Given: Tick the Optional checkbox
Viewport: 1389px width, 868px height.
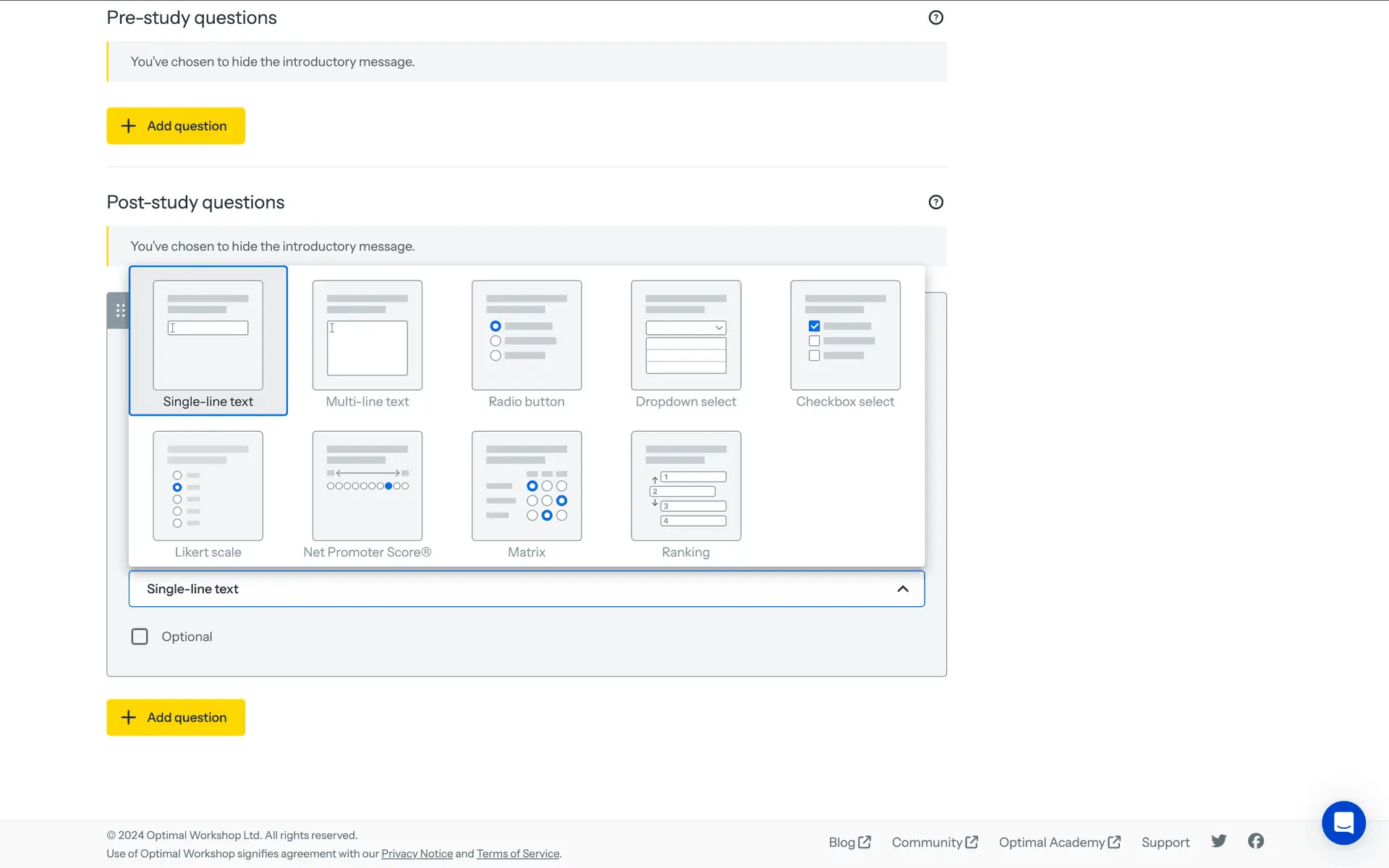Looking at the screenshot, I should [x=140, y=637].
